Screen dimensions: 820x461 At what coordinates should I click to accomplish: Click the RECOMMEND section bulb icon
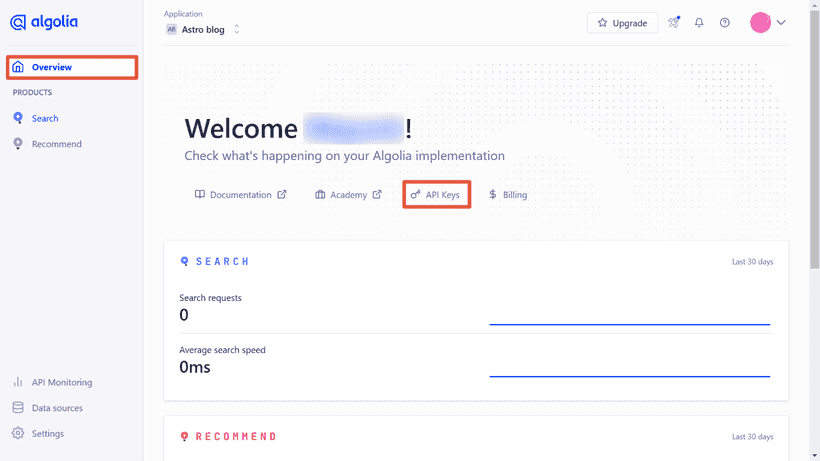(184, 436)
